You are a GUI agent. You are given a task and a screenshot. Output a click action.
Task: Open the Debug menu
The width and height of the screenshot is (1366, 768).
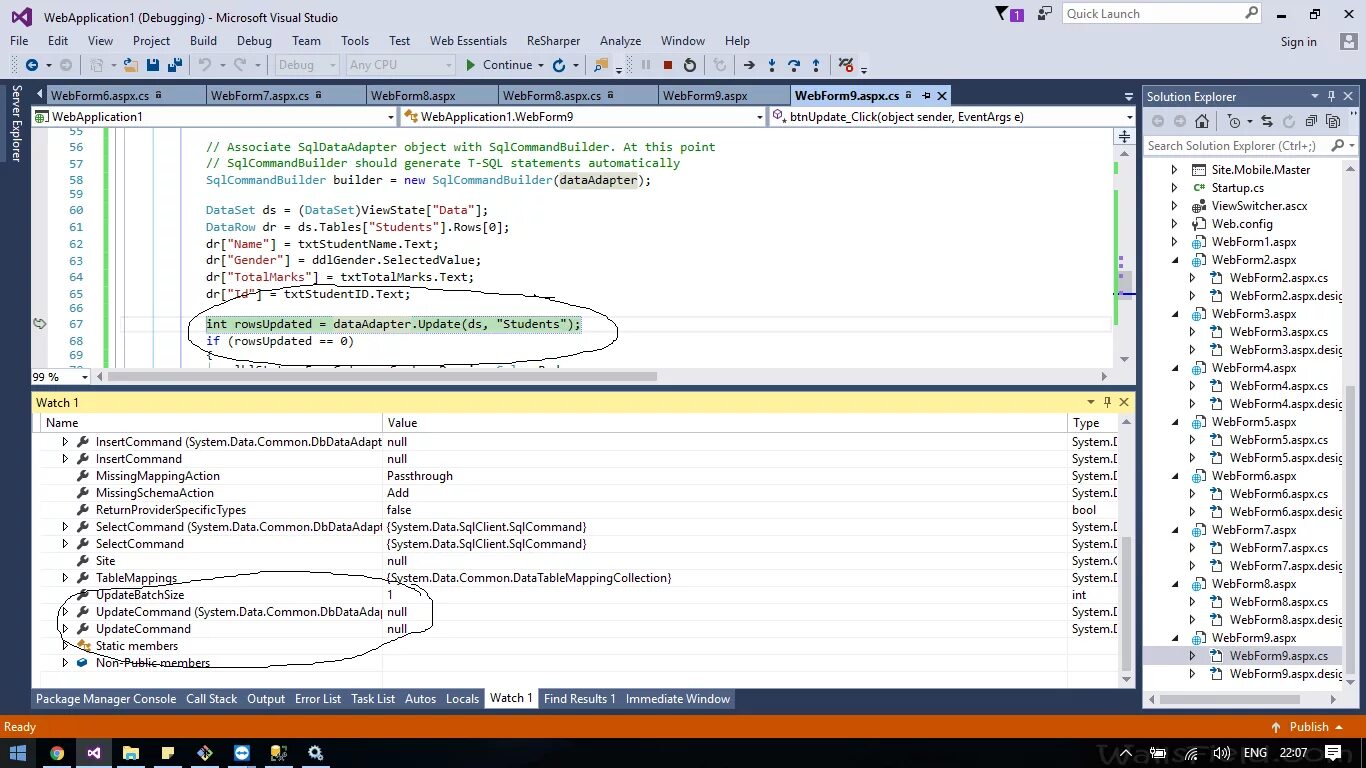pyautogui.click(x=254, y=41)
